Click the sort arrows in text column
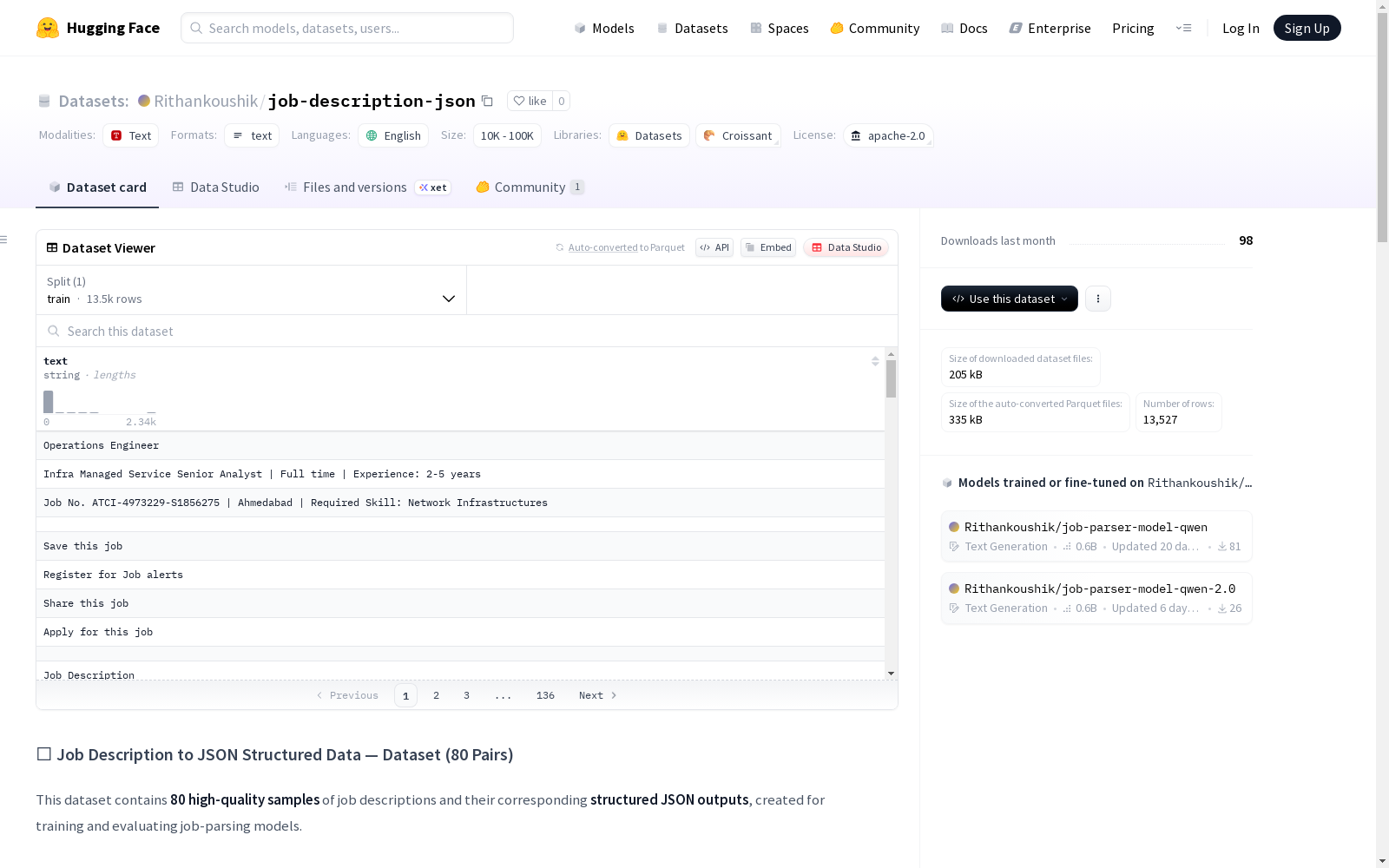1389x868 pixels. pos(875,361)
